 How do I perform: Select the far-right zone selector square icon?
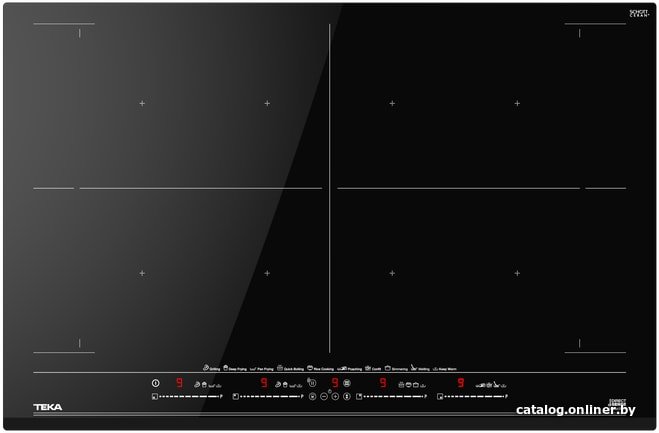[440, 396]
